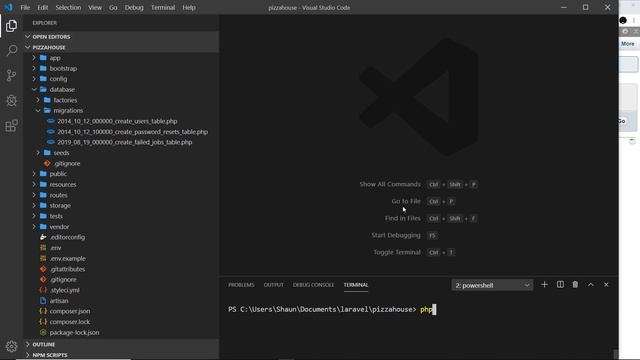Open create_password_resets_table.php migration file

[133, 132]
